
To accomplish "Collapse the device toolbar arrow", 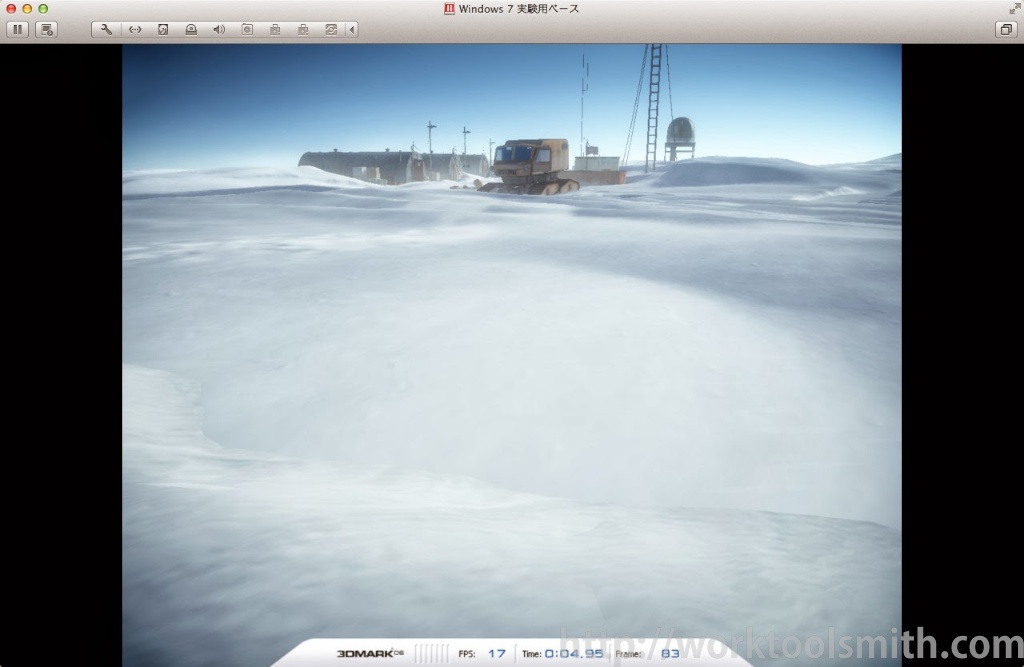I will tap(352, 29).
